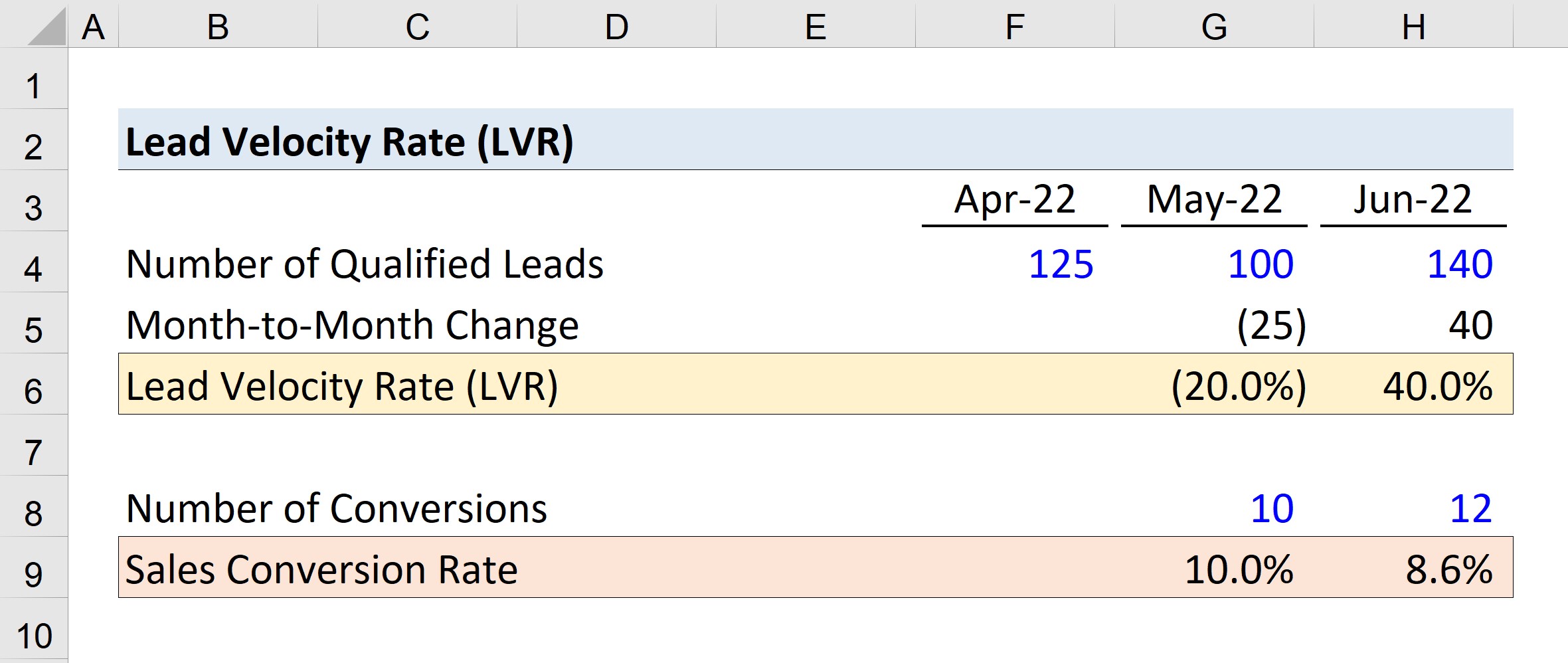
Task: Click 'Sales Conversion Rate' label
Action: coord(321,570)
